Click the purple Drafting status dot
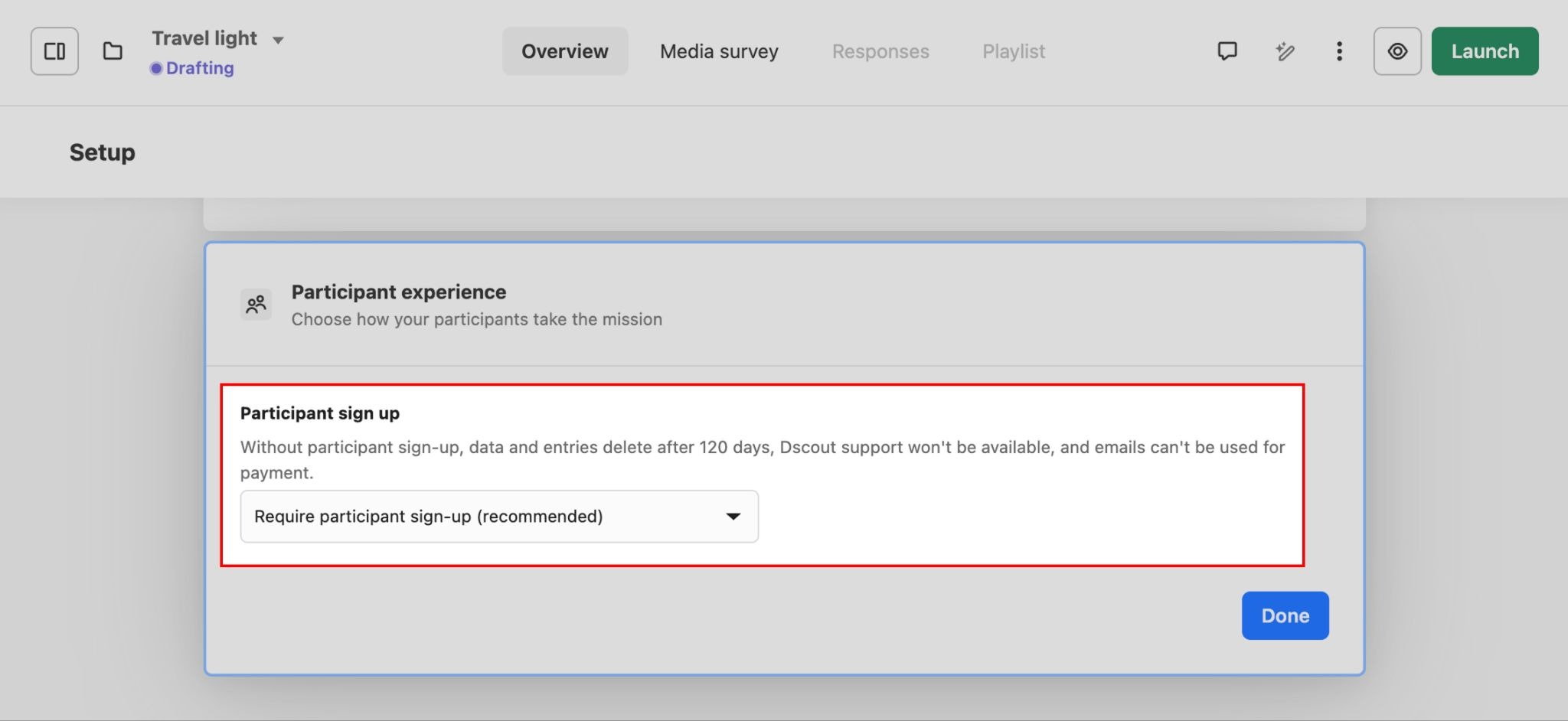 click(x=156, y=68)
